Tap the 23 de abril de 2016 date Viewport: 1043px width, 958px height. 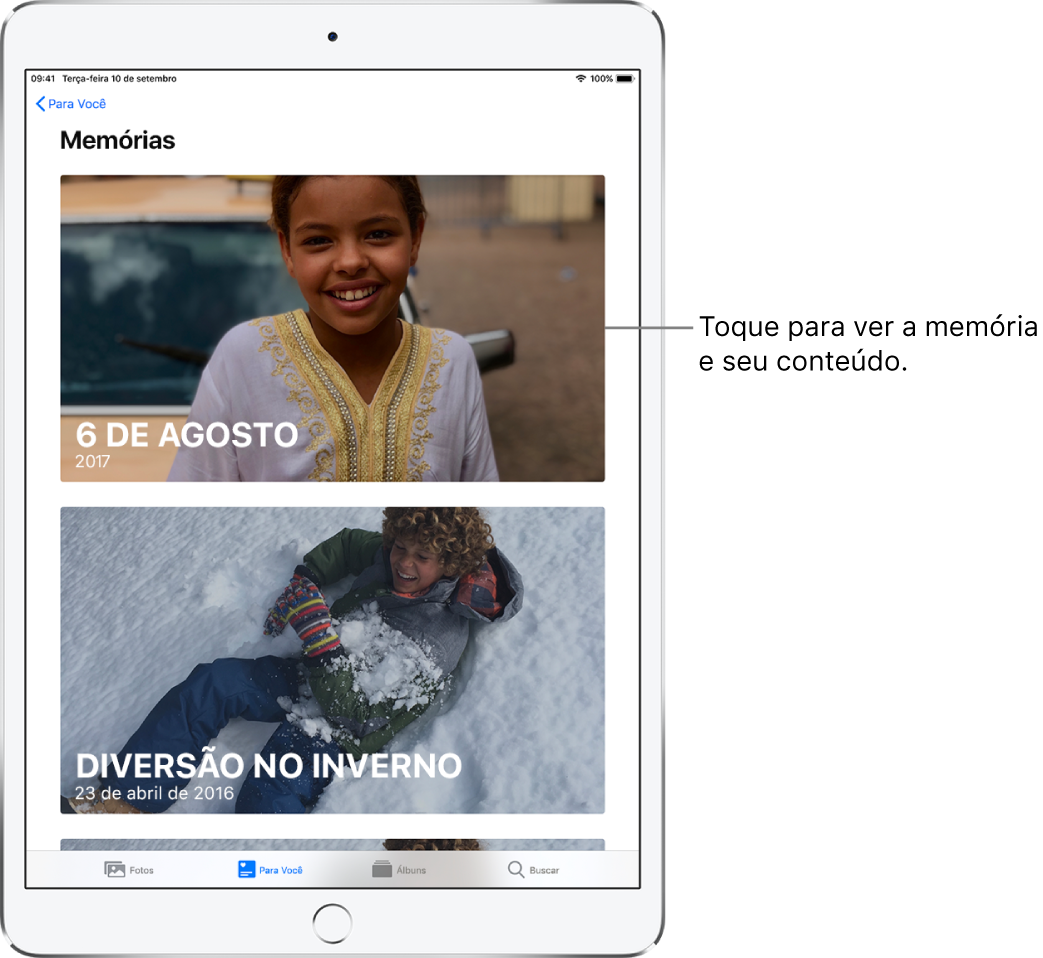(x=154, y=793)
